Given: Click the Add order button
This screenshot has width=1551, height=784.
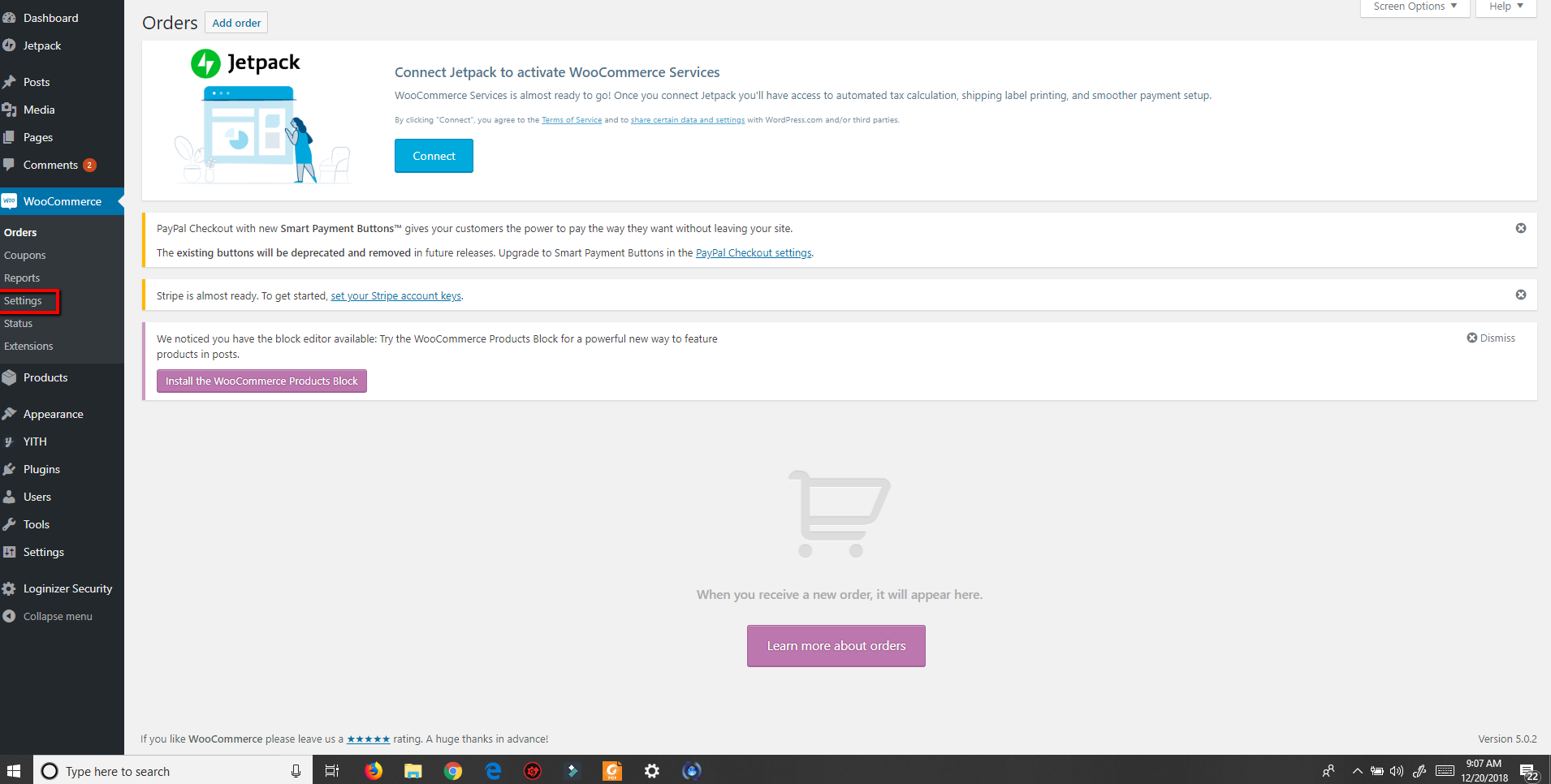Looking at the screenshot, I should coord(236,23).
